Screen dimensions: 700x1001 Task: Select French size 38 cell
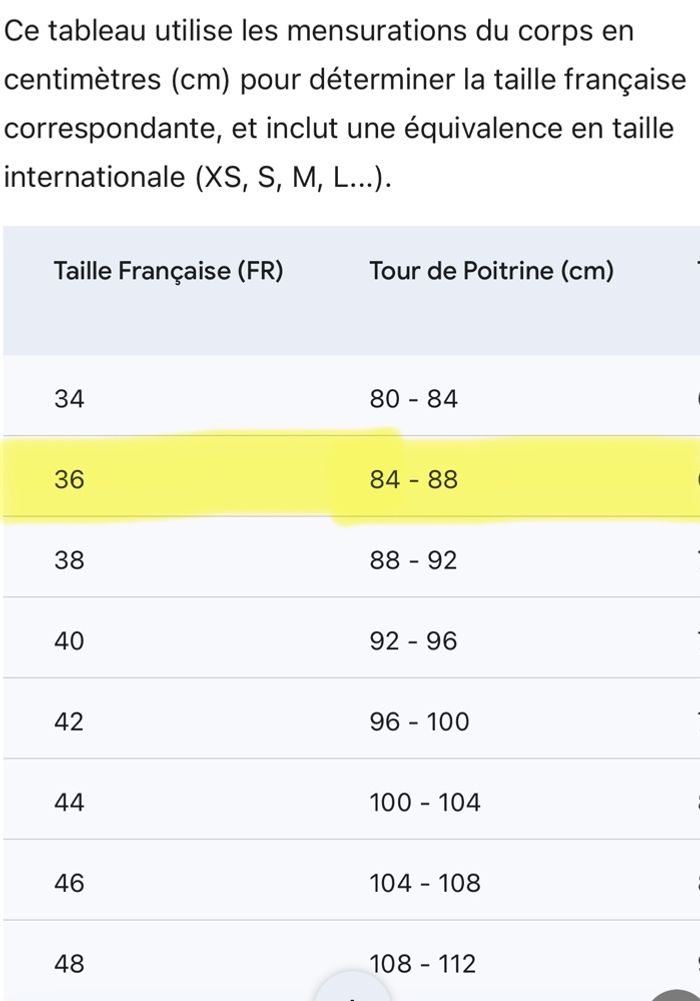69,561
